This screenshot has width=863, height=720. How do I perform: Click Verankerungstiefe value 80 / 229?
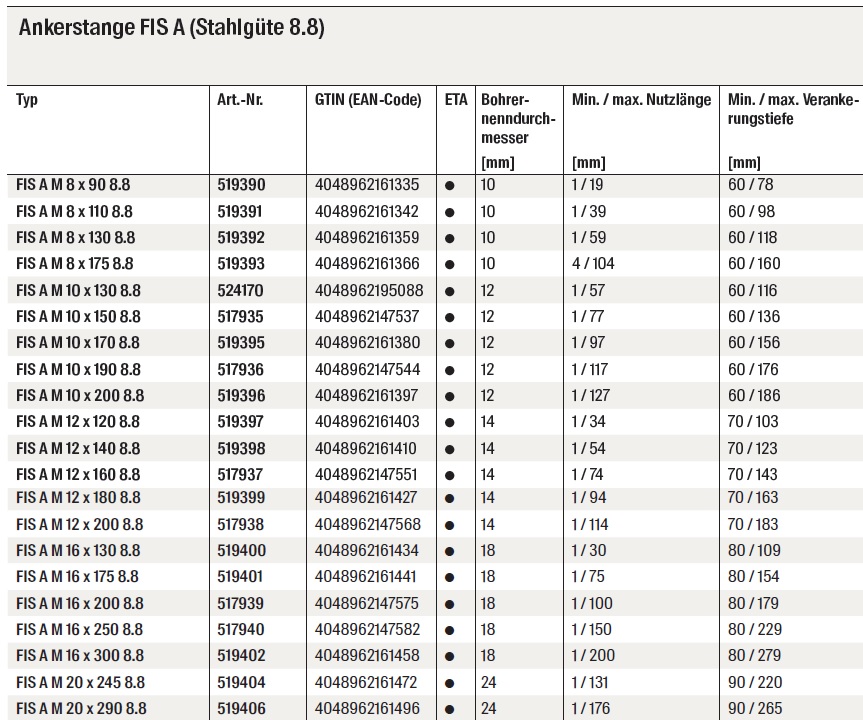click(x=755, y=629)
